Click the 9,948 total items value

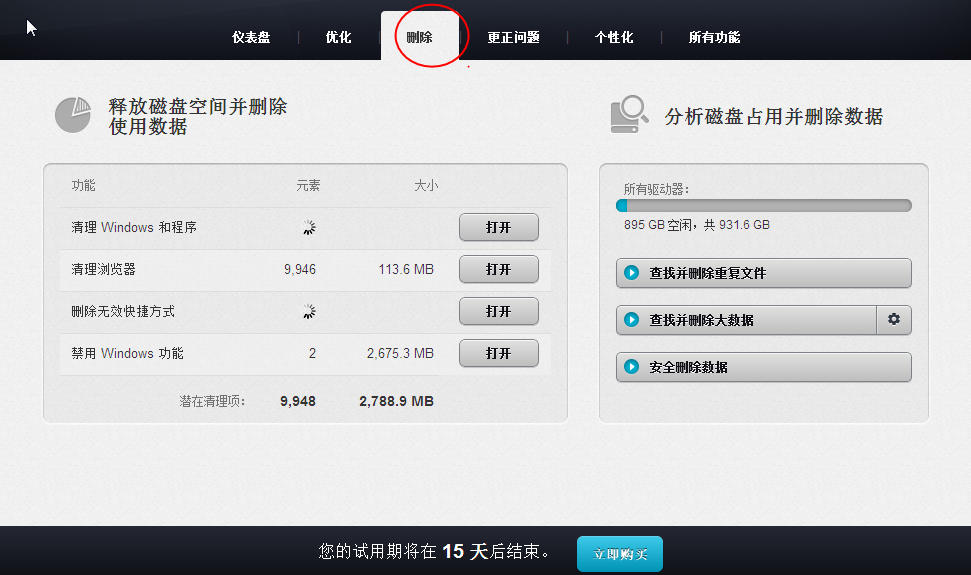[x=298, y=401]
